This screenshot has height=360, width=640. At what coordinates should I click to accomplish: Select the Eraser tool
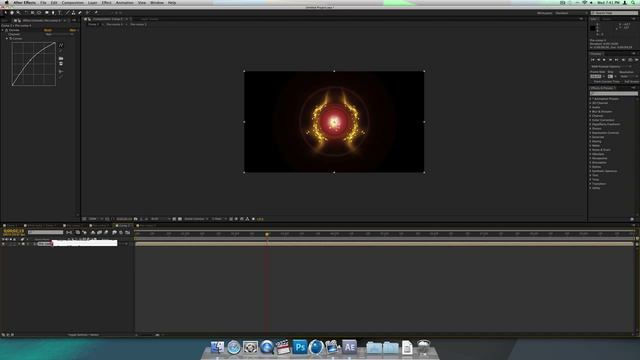click(80, 13)
